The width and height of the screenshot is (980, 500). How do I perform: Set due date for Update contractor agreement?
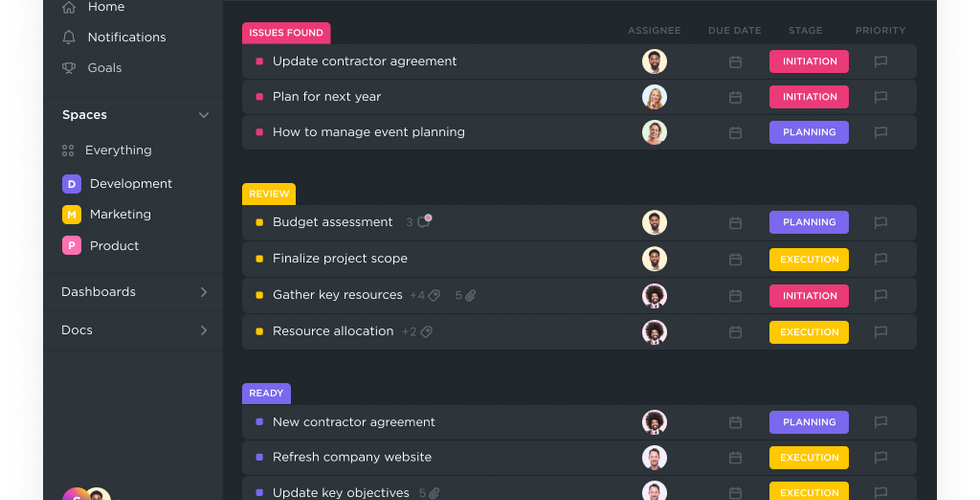tap(735, 62)
